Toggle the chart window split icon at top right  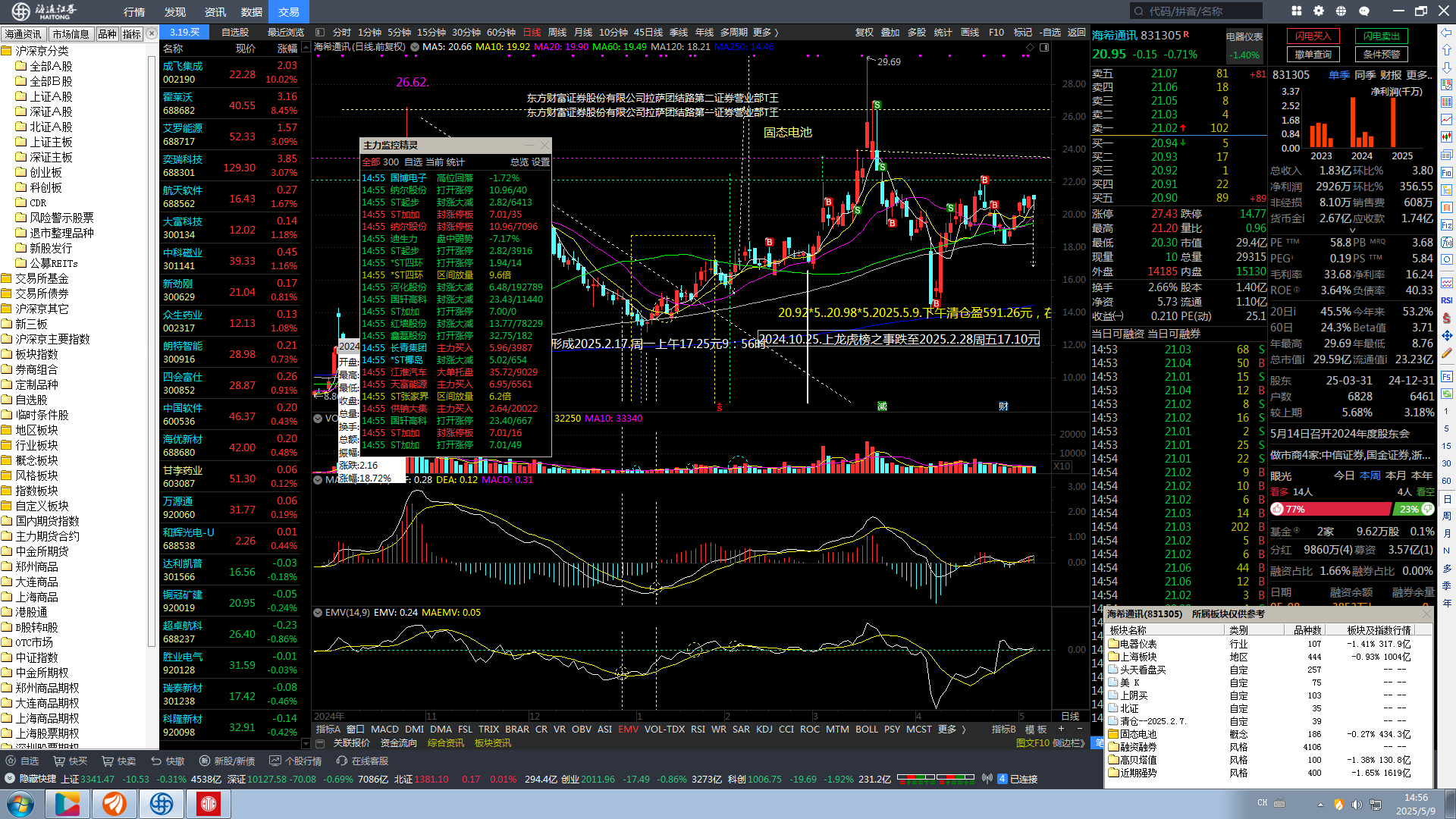click(1044, 47)
